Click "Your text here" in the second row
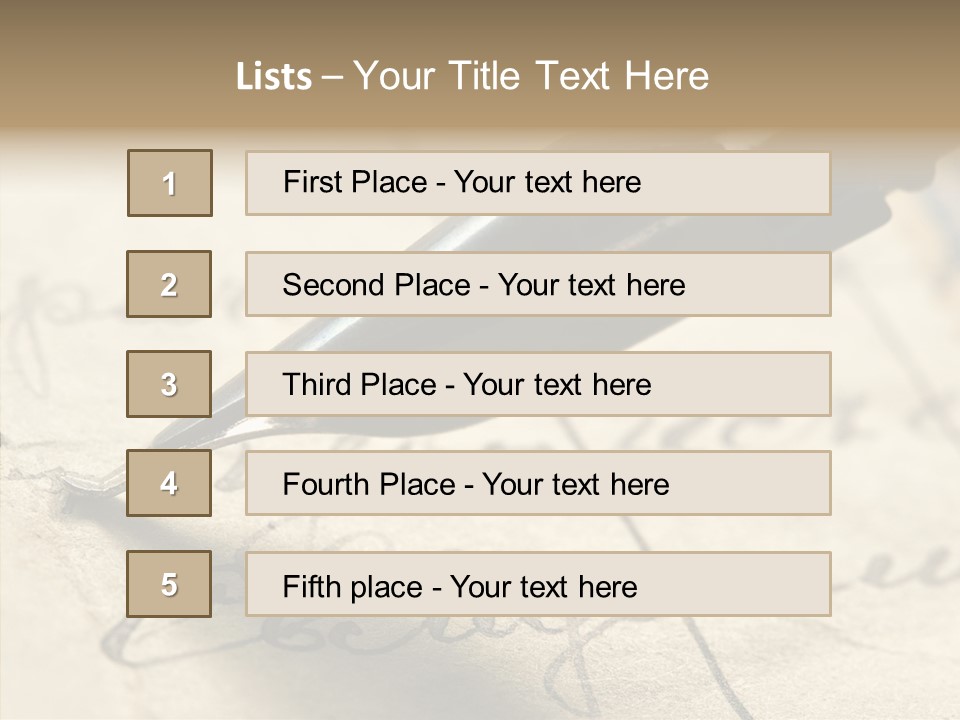 591,285
